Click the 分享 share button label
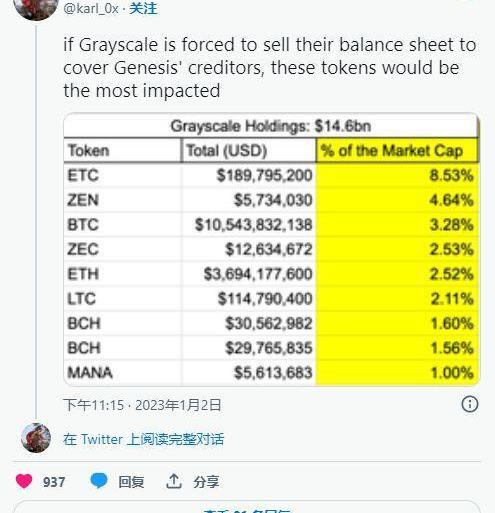This screenshot has width=495, height=513. 206,482
